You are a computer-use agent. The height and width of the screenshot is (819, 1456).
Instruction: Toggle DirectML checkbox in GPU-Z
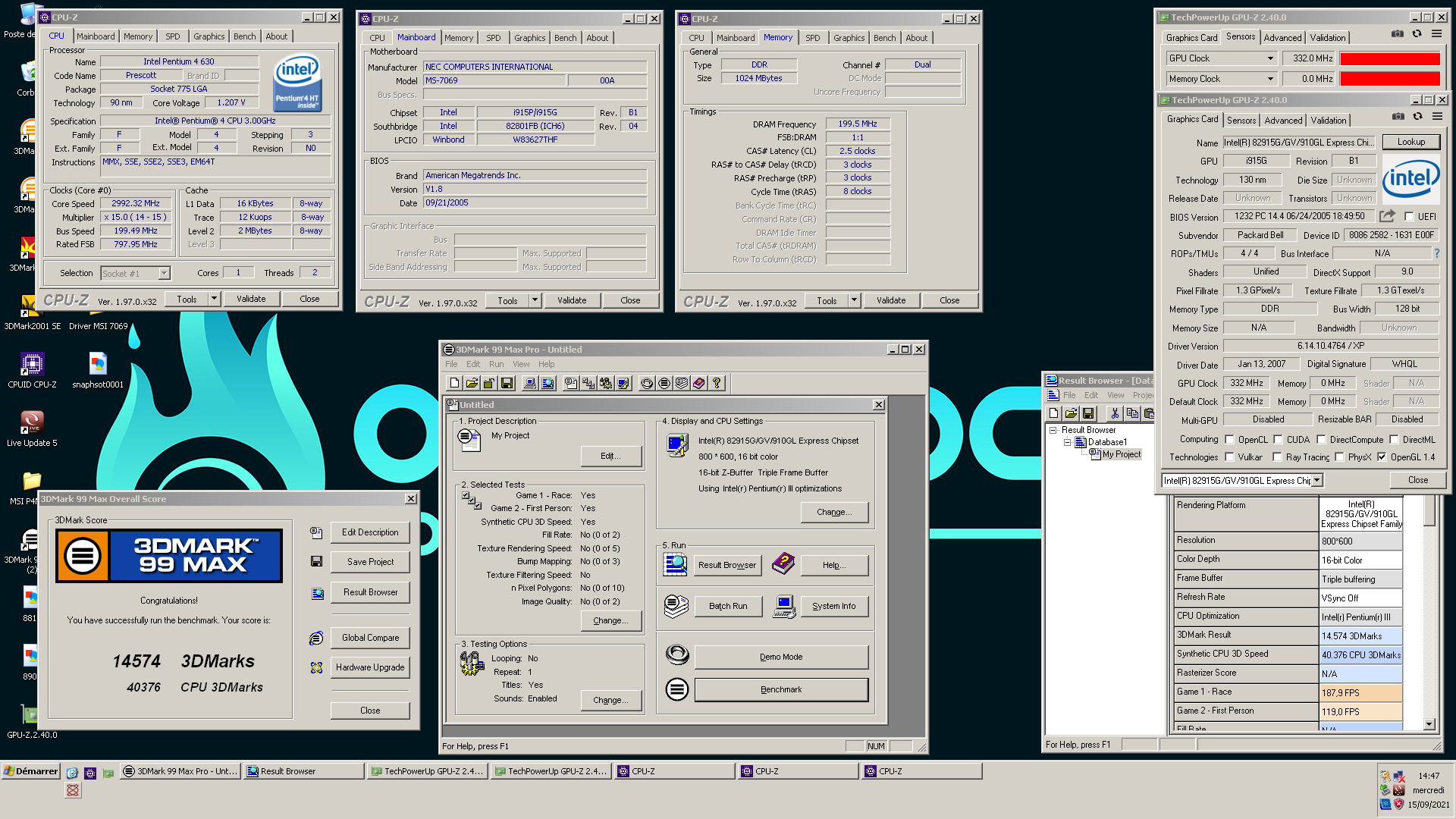tap(1393, 439)
